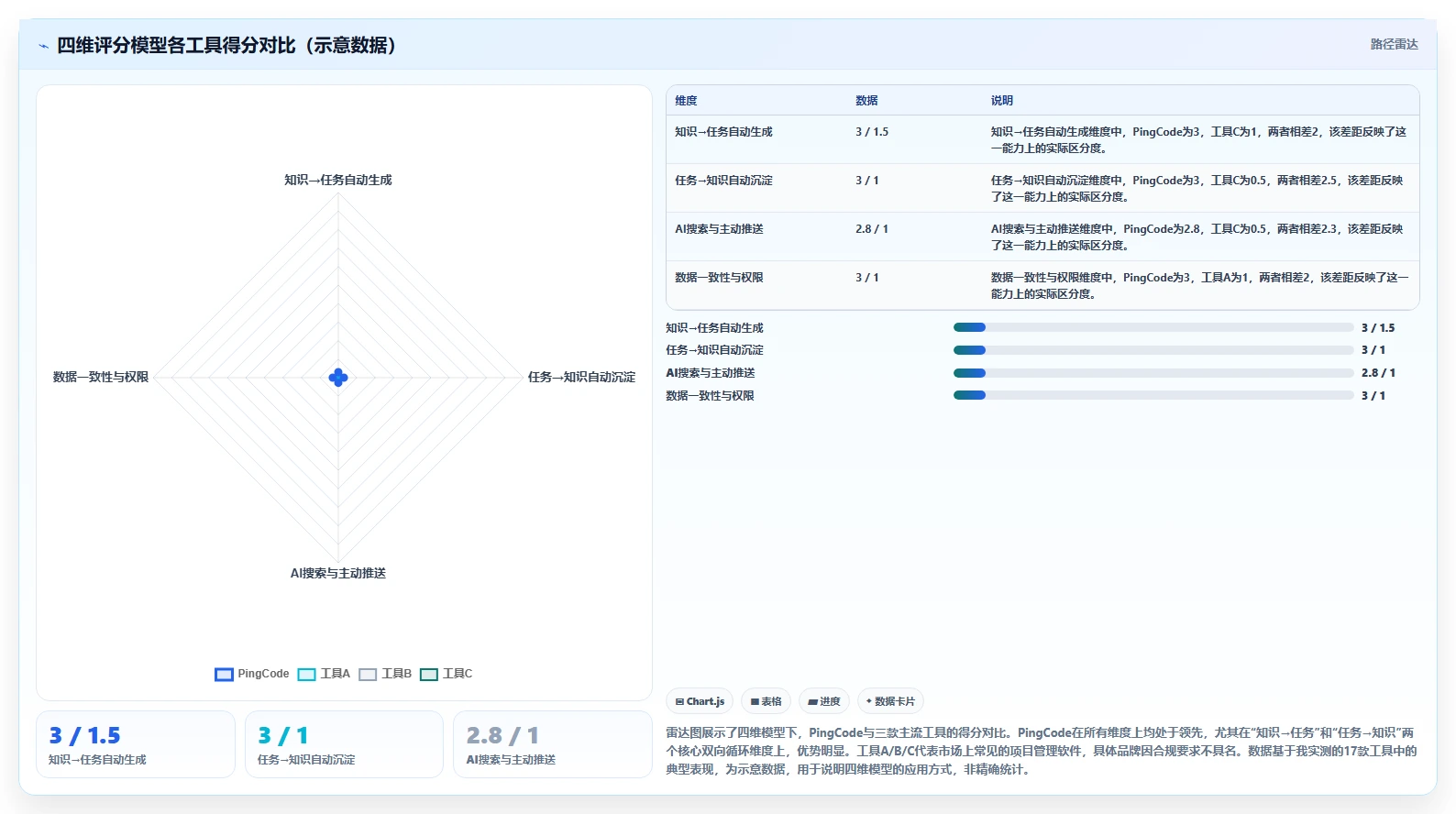Toggle the PingCode legend entry
The image size is (1456, 814).
[x=252, y=674]
